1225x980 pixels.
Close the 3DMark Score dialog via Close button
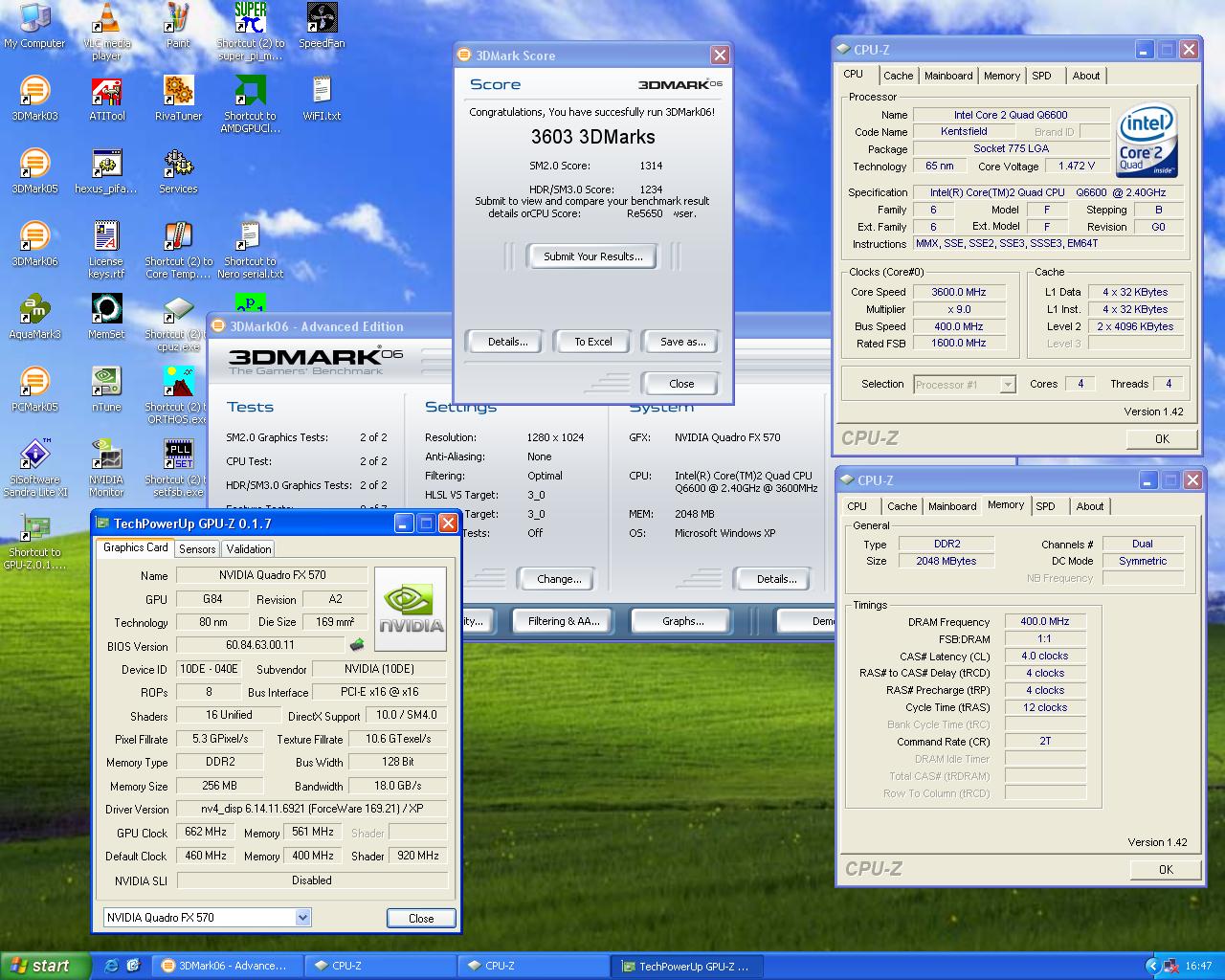pos(681,384)
